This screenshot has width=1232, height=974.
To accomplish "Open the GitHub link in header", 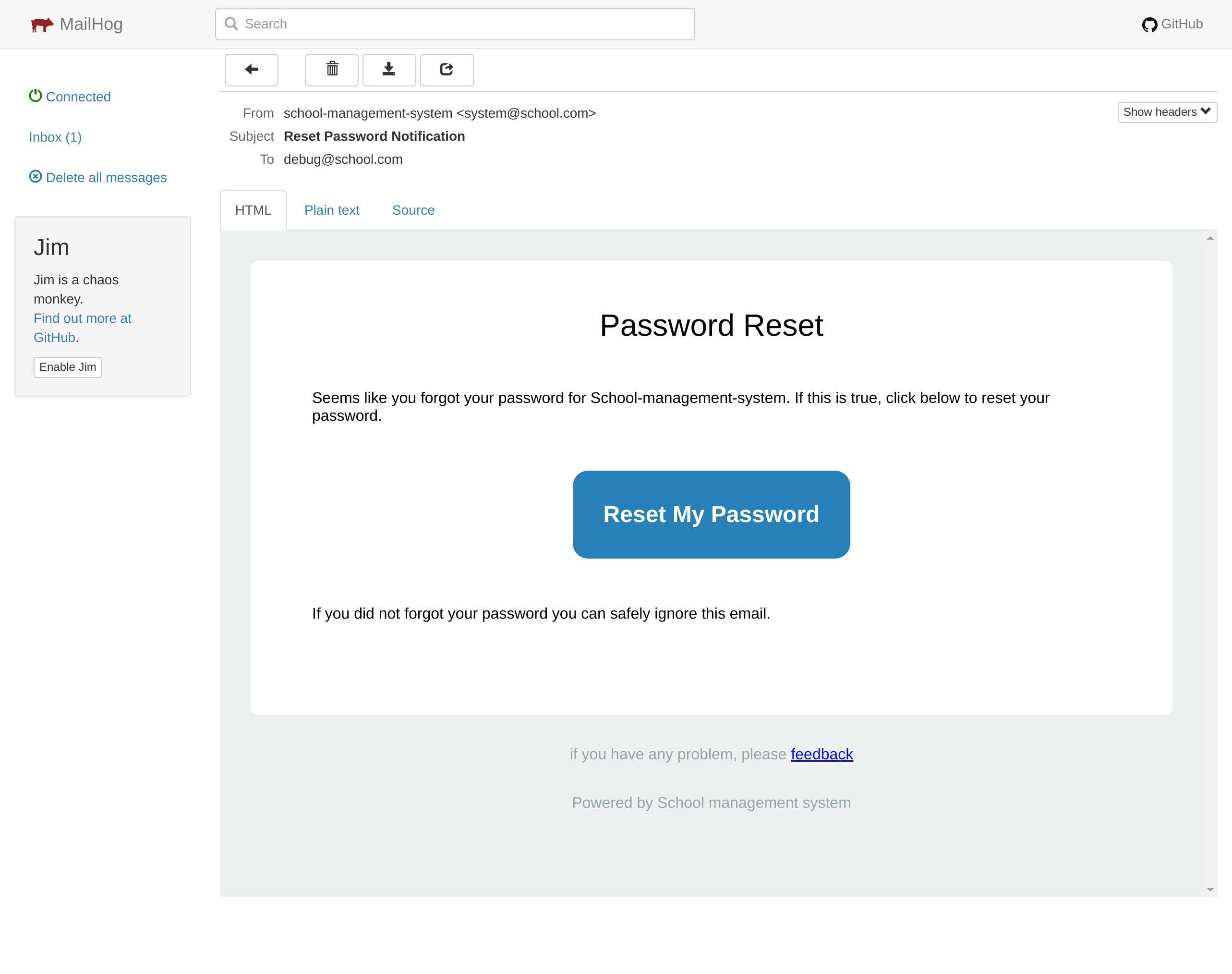I will pyautogui.click(x=1172, y=24).
